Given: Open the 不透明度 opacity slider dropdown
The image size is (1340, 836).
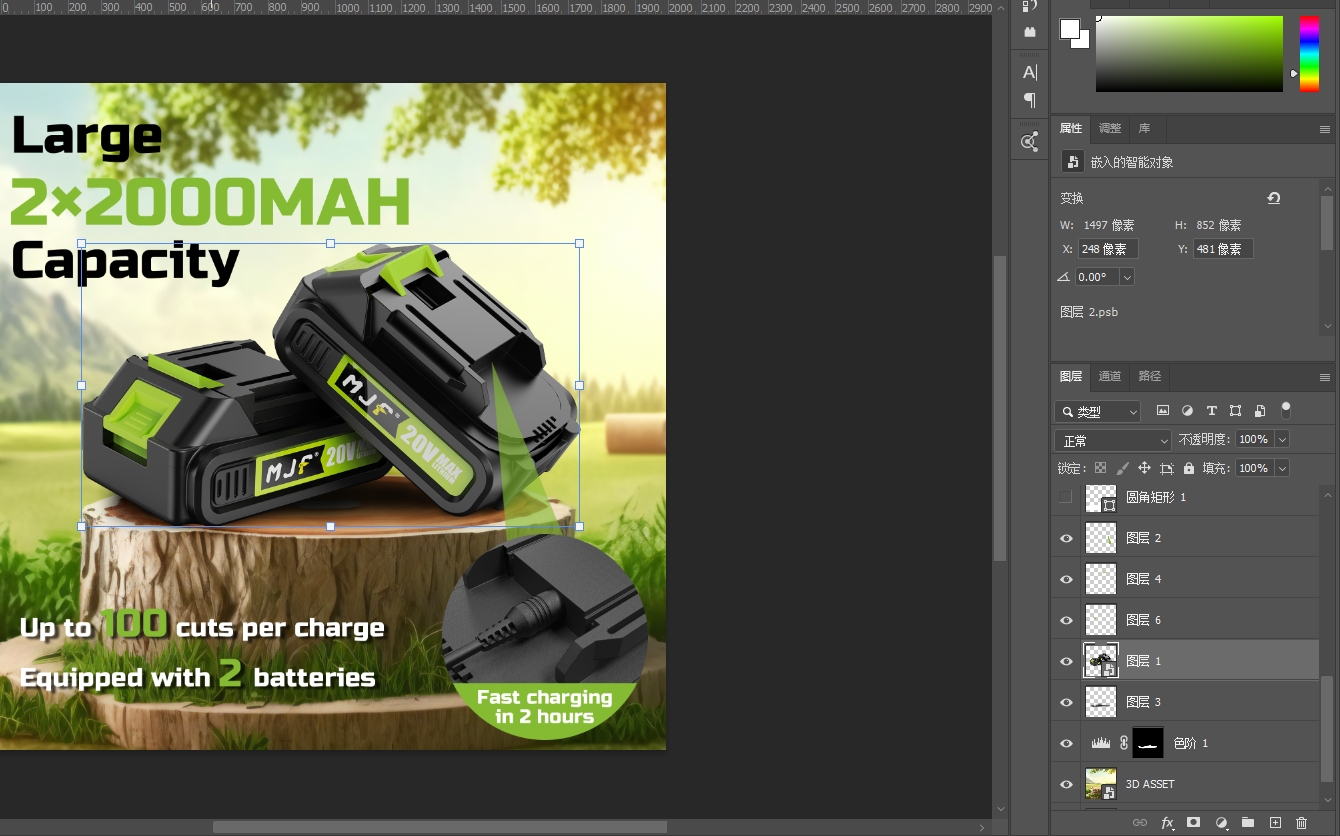Looking at the screenshot, I should tap(1282, 439).
